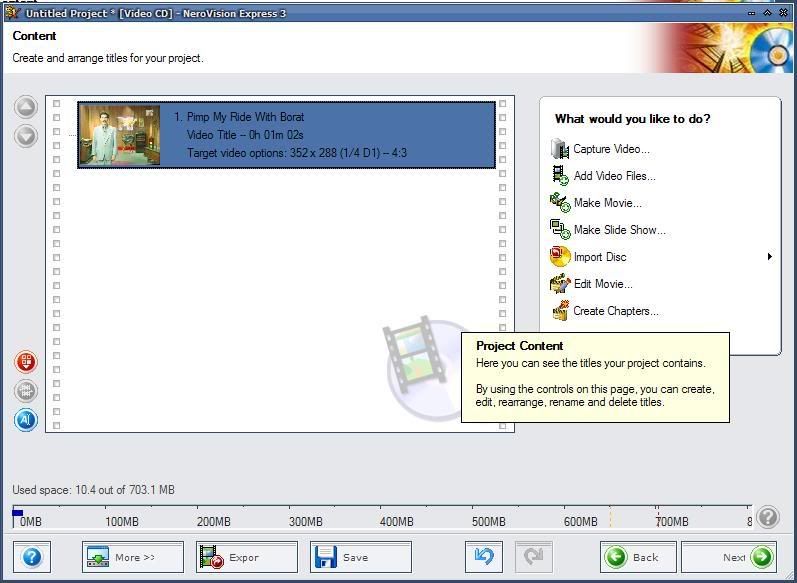Click the Create Chapters icon
797x583 pixels.
[x=560, y=311]
